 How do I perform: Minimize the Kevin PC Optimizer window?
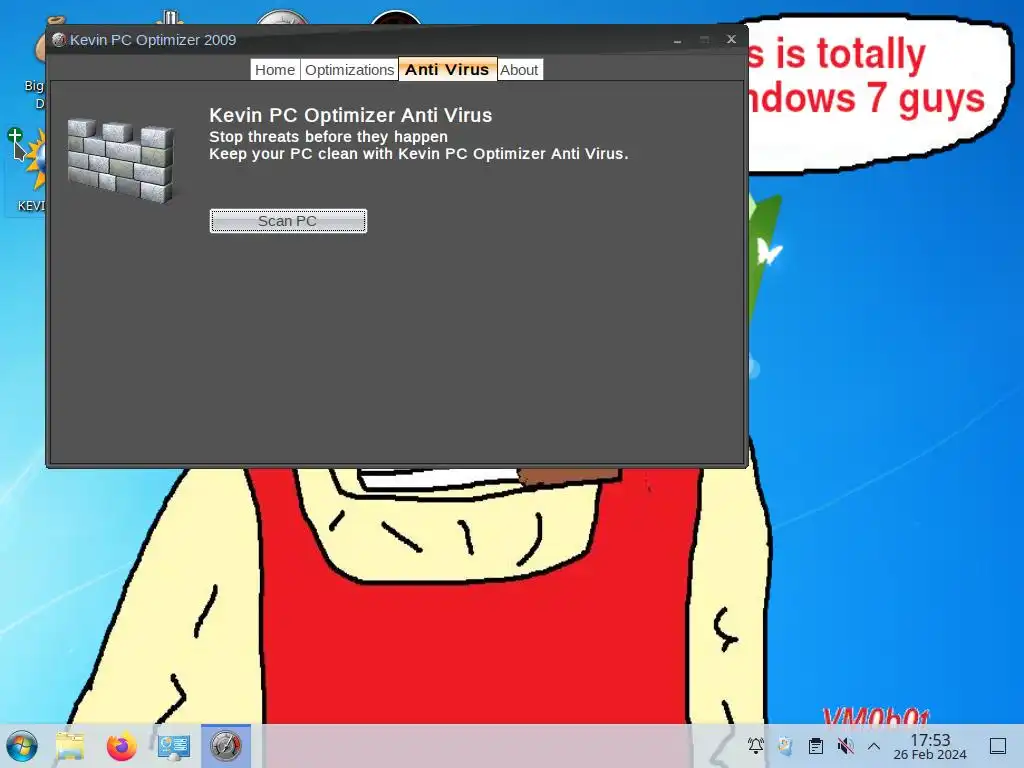click(677, 40)
